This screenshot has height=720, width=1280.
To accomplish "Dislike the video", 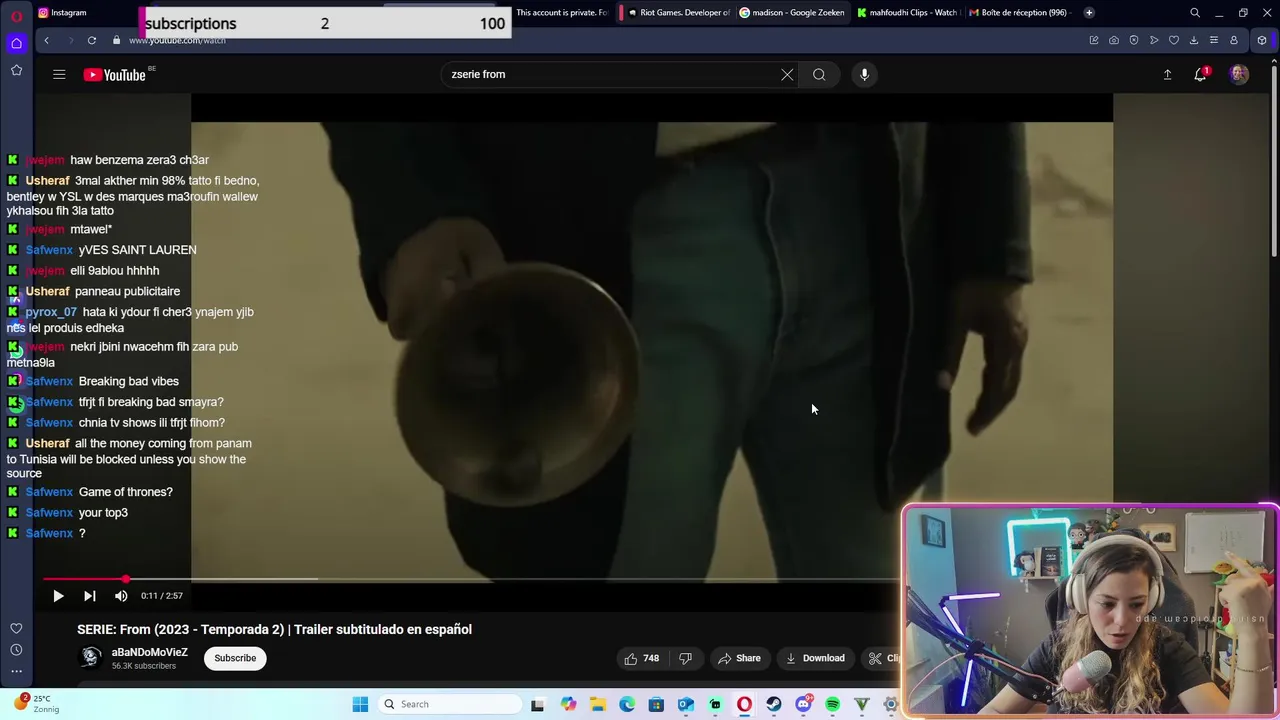I will click(686, 658).
